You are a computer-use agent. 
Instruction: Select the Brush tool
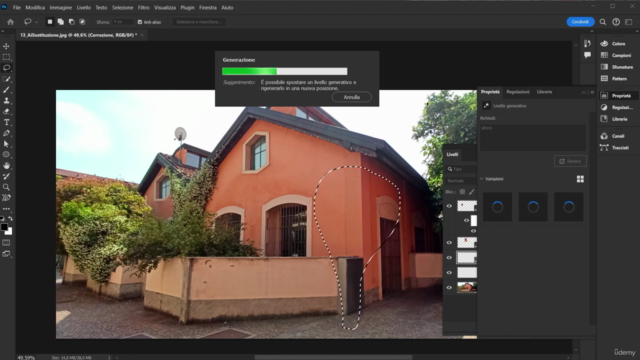6,90
